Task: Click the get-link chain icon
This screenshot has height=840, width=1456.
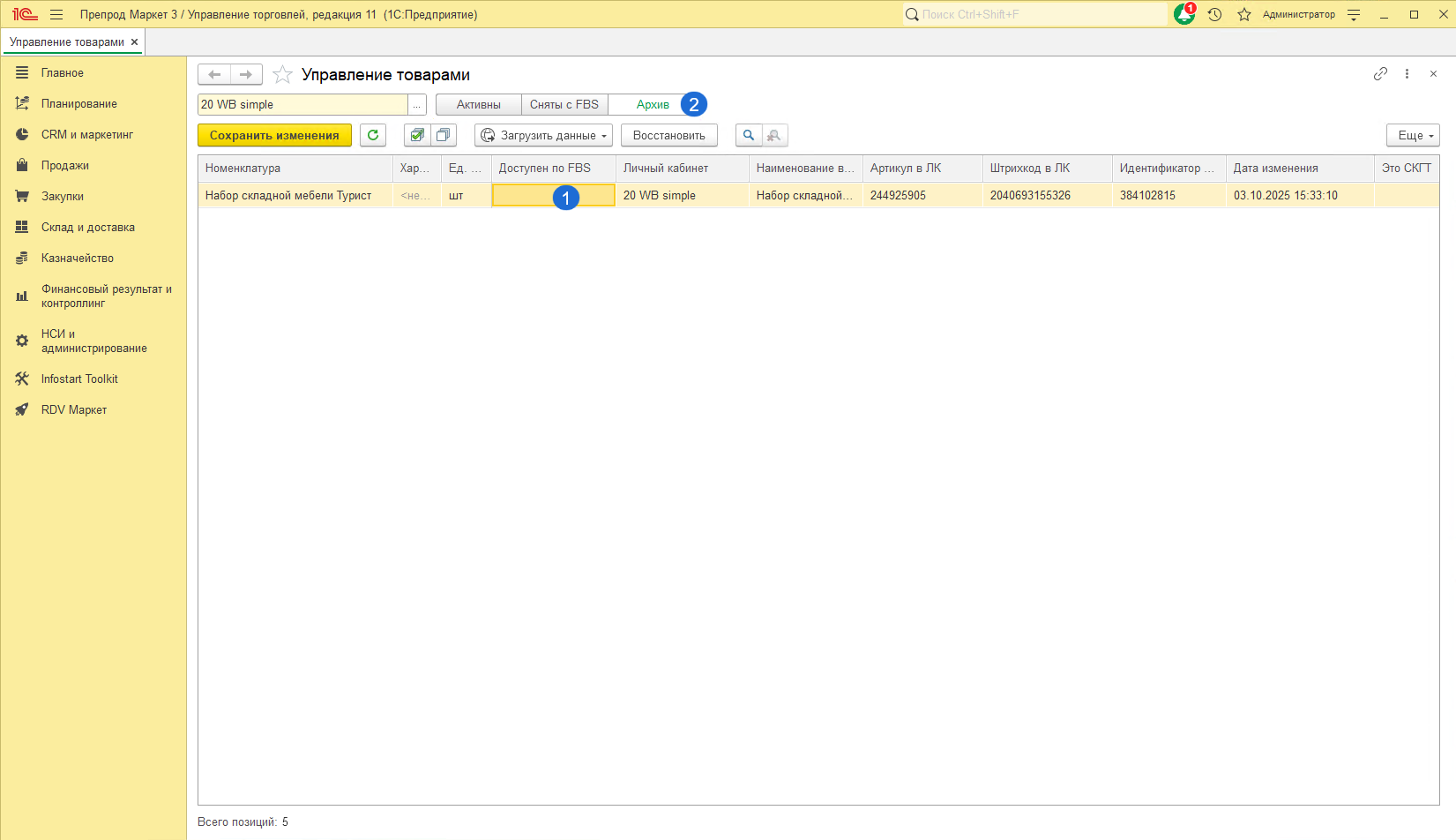Action: (x=1380, y=74)
